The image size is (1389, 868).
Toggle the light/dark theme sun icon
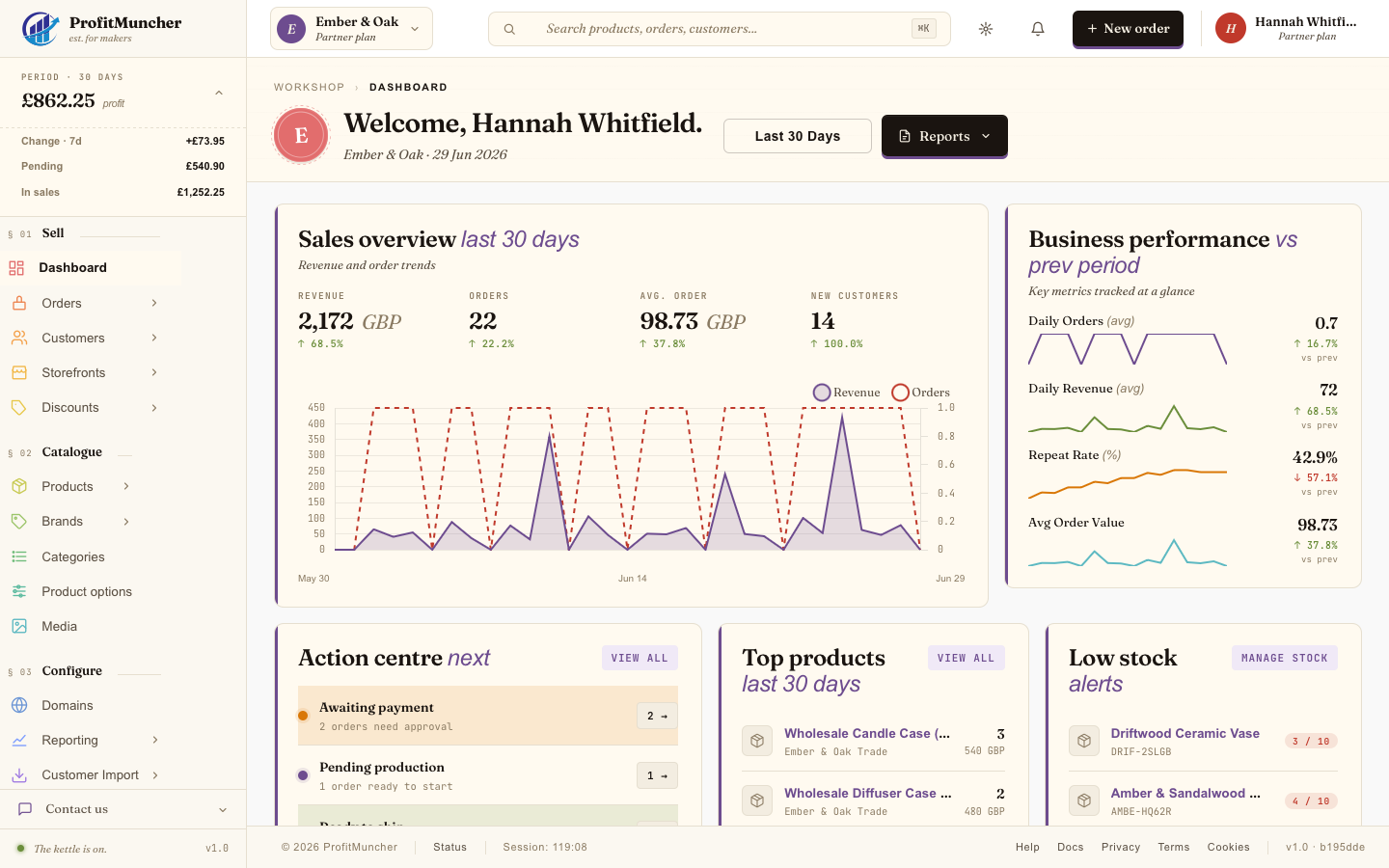pos(986,29)
